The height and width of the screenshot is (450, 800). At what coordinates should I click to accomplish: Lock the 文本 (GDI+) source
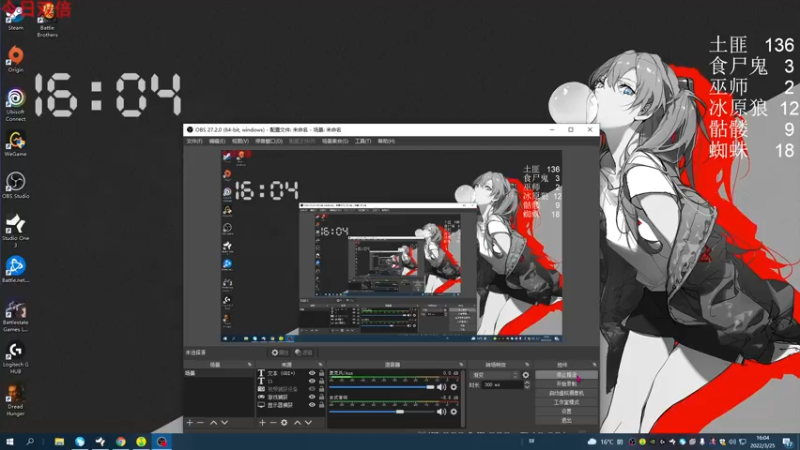321,373
